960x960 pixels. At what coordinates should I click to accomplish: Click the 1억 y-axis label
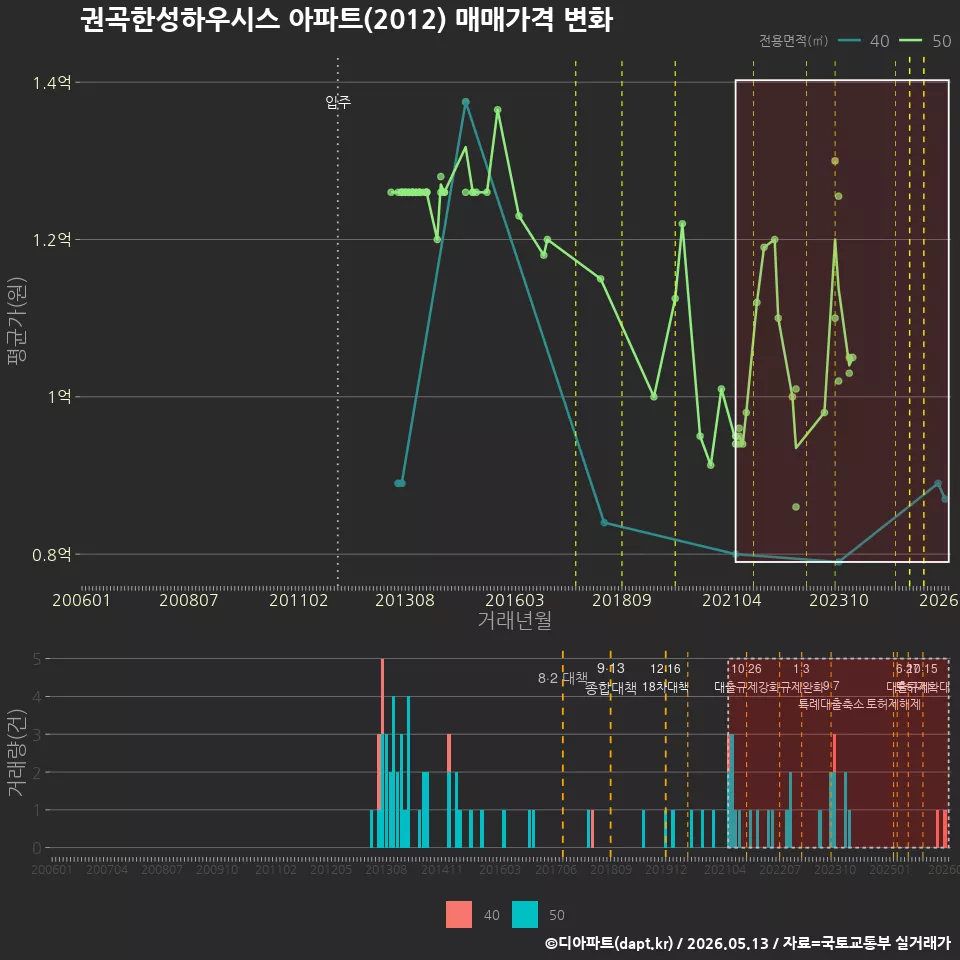coord(59,397)
